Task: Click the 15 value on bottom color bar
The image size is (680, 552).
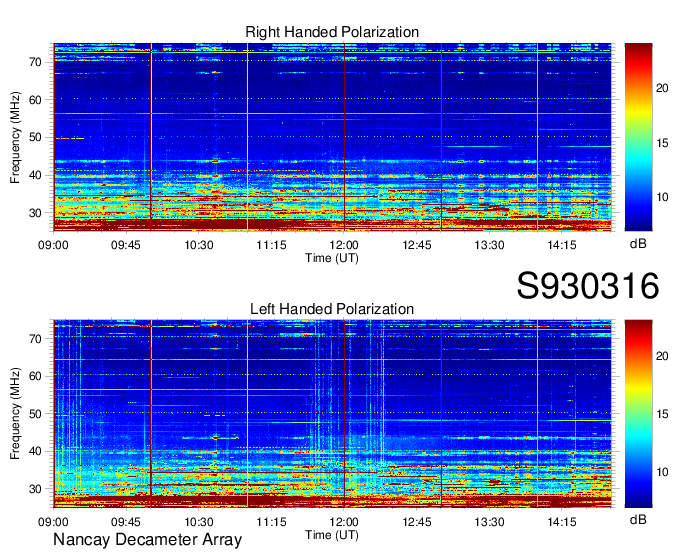Action: [662, 414]
